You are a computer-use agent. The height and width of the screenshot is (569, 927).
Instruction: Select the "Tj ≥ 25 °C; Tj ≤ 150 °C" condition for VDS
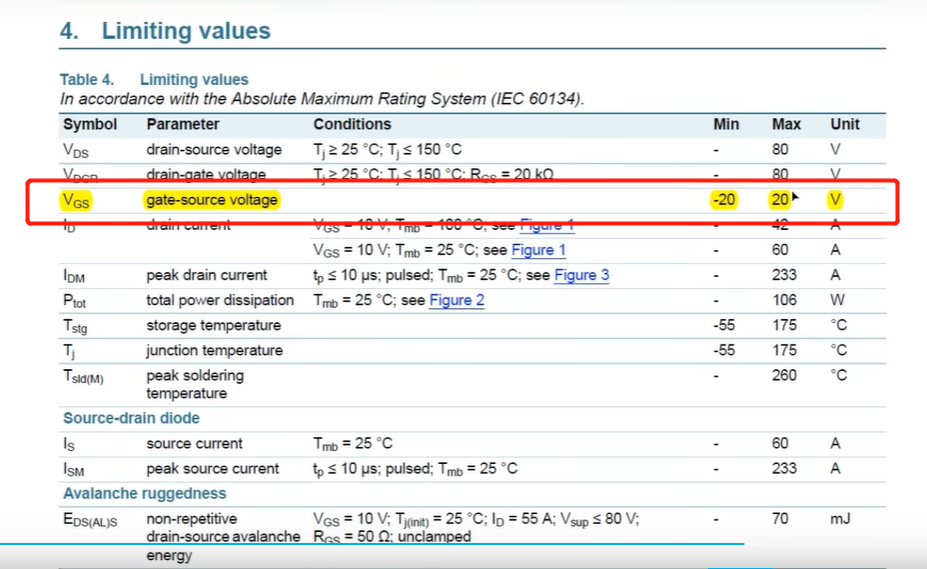pyautogui.click(x=387, y=150)
